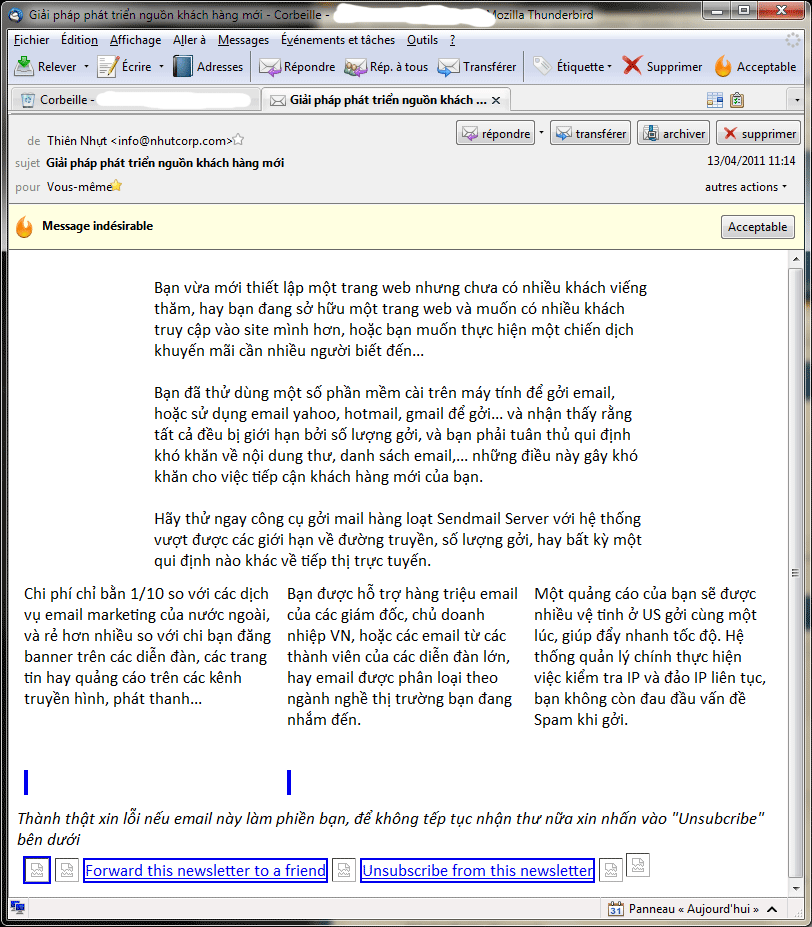This screenshot has width=812, height=927.
Task: Open the Étiquette tag dropdown
Action: click(572, 67)
